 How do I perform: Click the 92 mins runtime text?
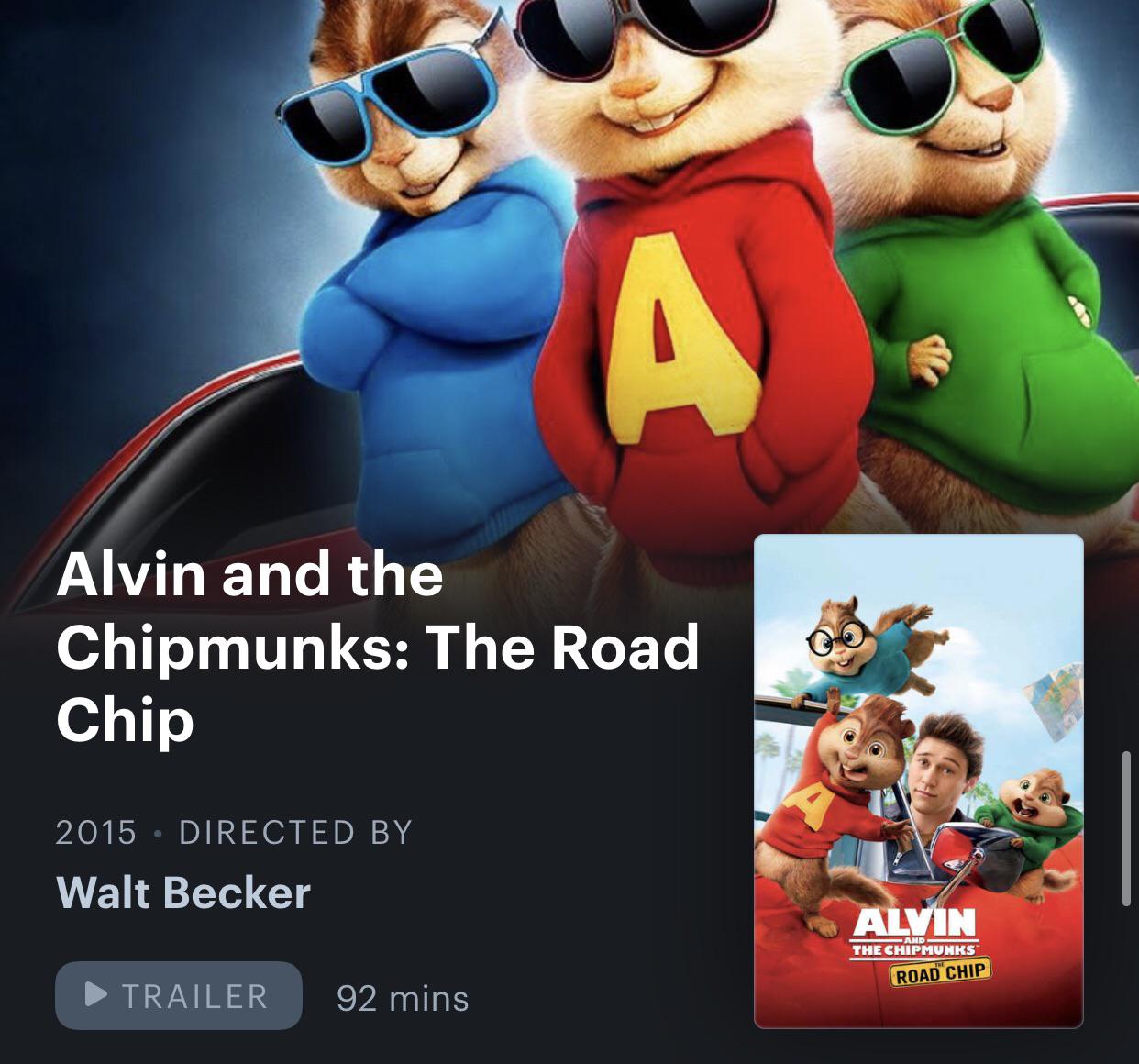(x=403, y=998)
